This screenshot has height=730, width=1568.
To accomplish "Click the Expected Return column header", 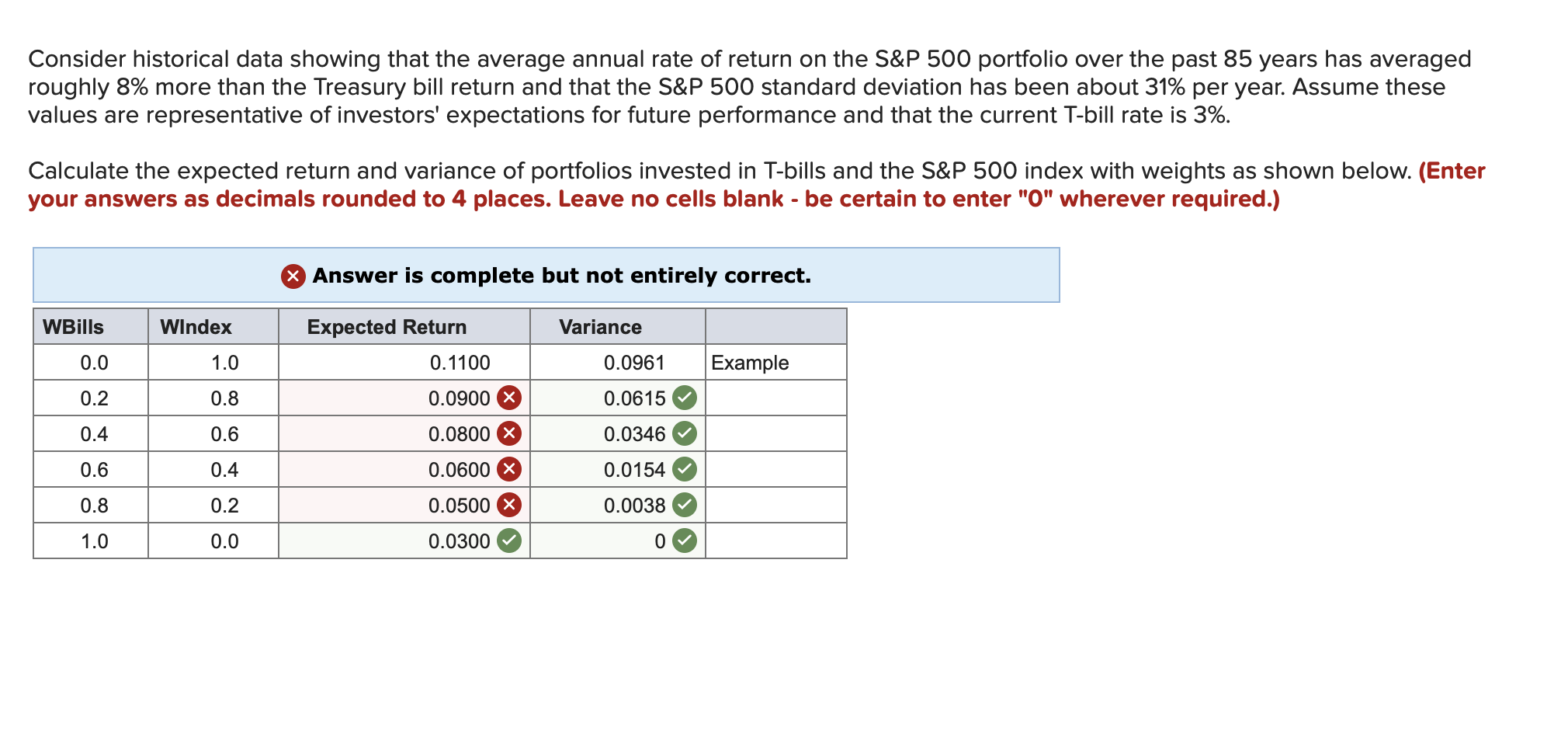I will click(x=386, y=327).
